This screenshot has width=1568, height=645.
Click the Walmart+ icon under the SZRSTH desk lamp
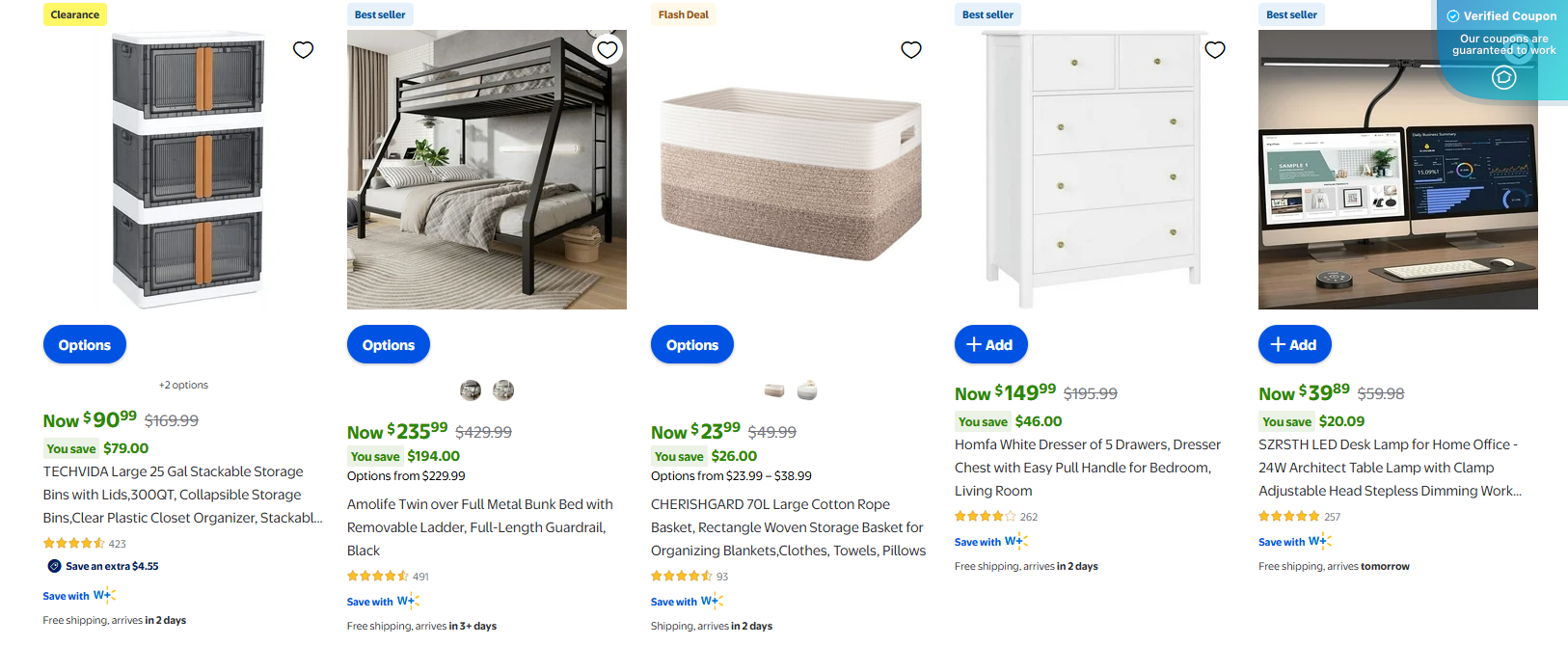point(1317,541)
